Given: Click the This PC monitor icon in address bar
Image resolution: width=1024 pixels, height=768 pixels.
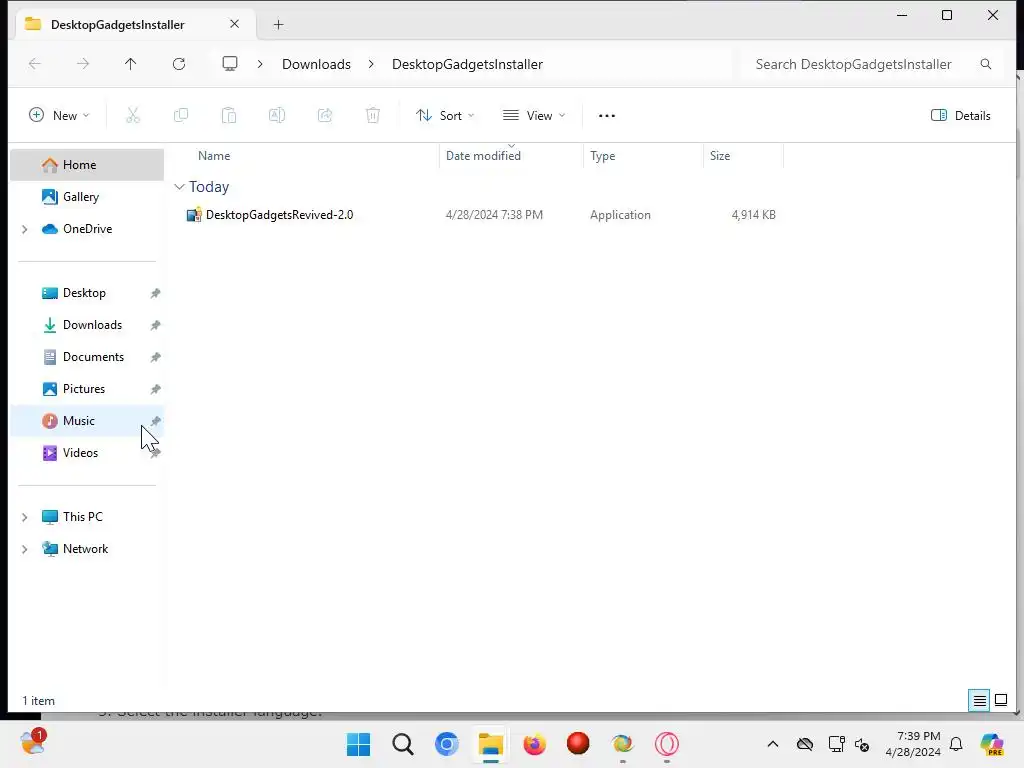Looking at the screenshot, I should point(230,64).
